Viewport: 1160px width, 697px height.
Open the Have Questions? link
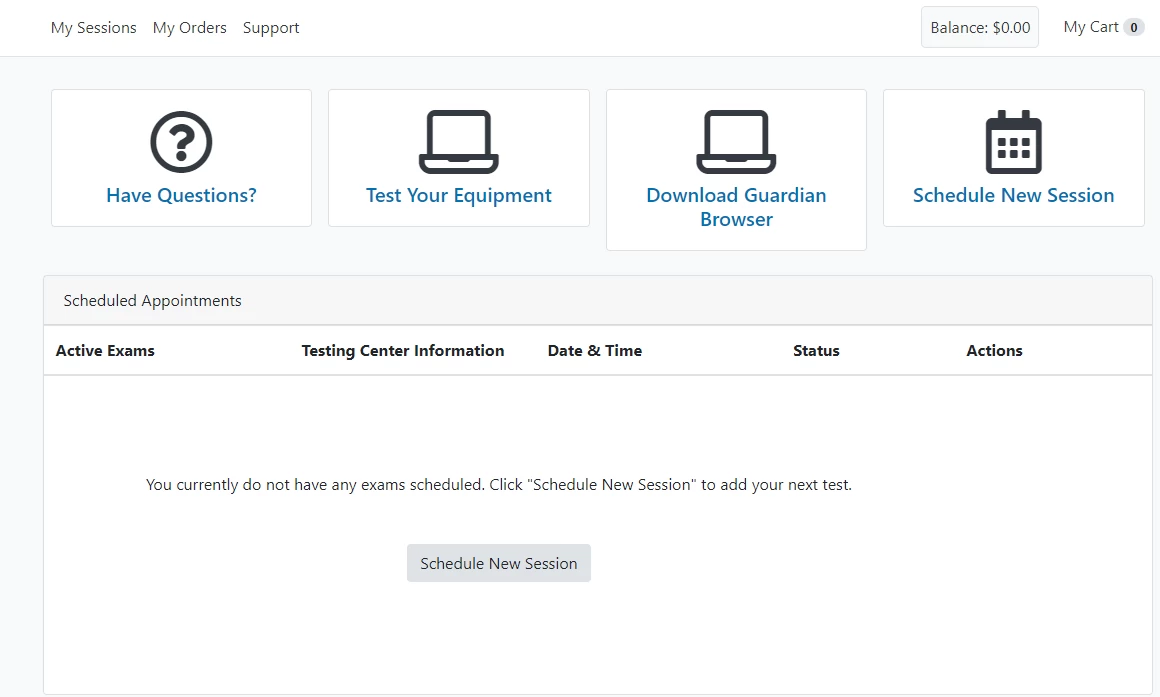(181, 196)
